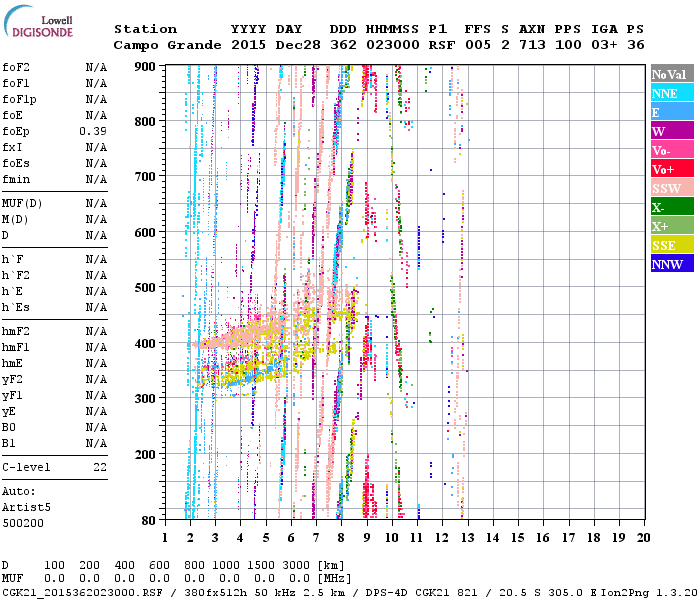The width and height of the screenshot is (700, 600).
Task: Click the IGA value 03+
Action: click(x=604, y=45)
